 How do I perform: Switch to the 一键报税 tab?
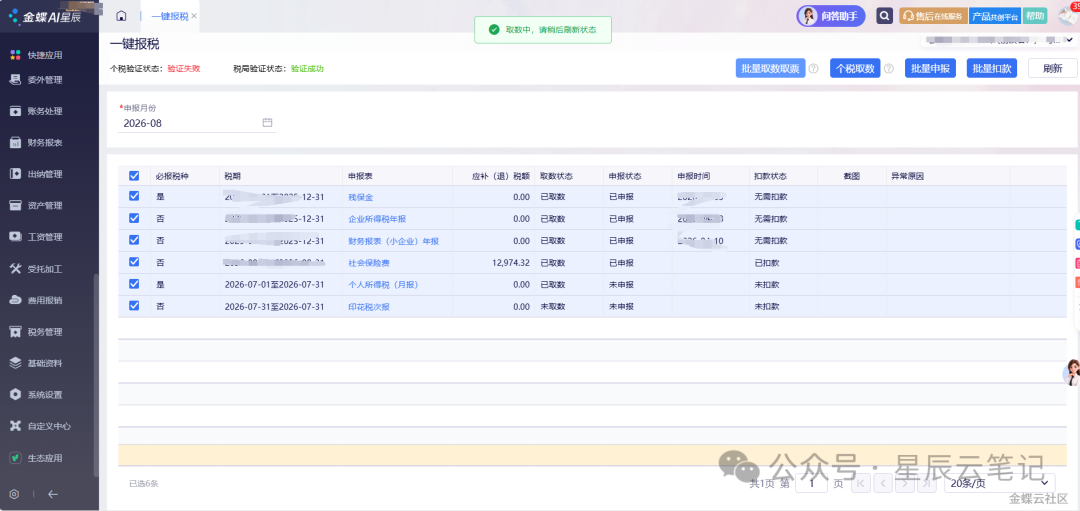pyautogui.click(x=169, y=16)
